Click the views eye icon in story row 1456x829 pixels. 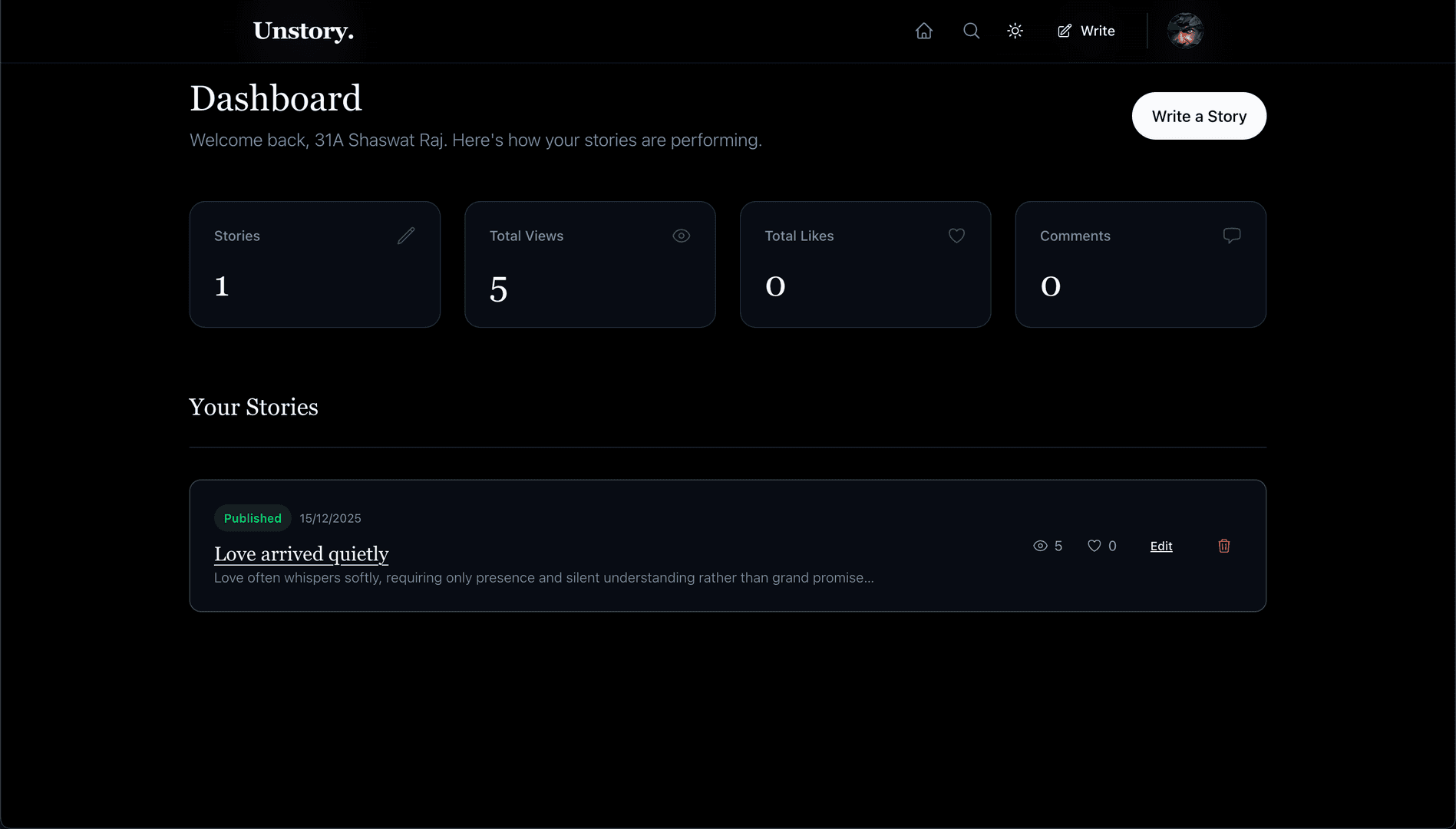click(x=1040, y=546)
